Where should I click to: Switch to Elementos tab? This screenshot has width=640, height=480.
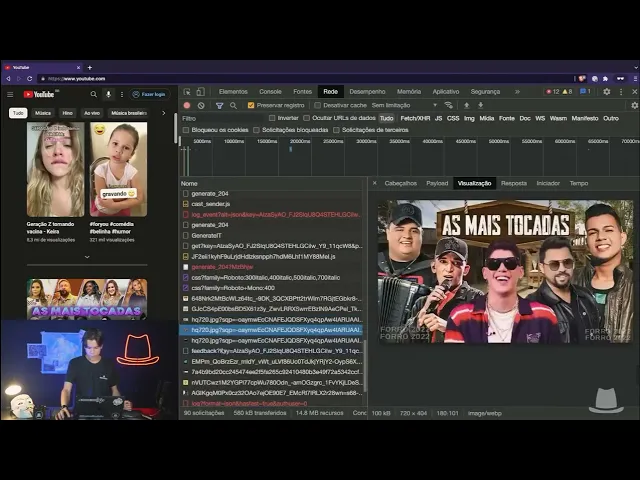coord(233,92)
